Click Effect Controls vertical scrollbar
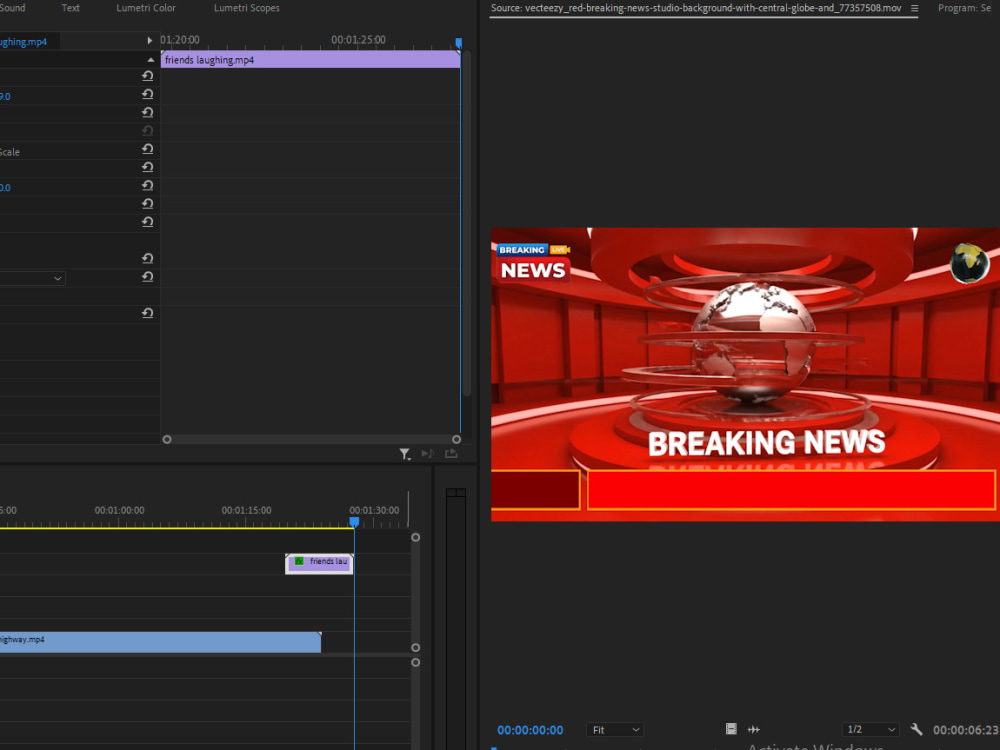The width and height of the screenshot is (1000, 750). [467, 223]
